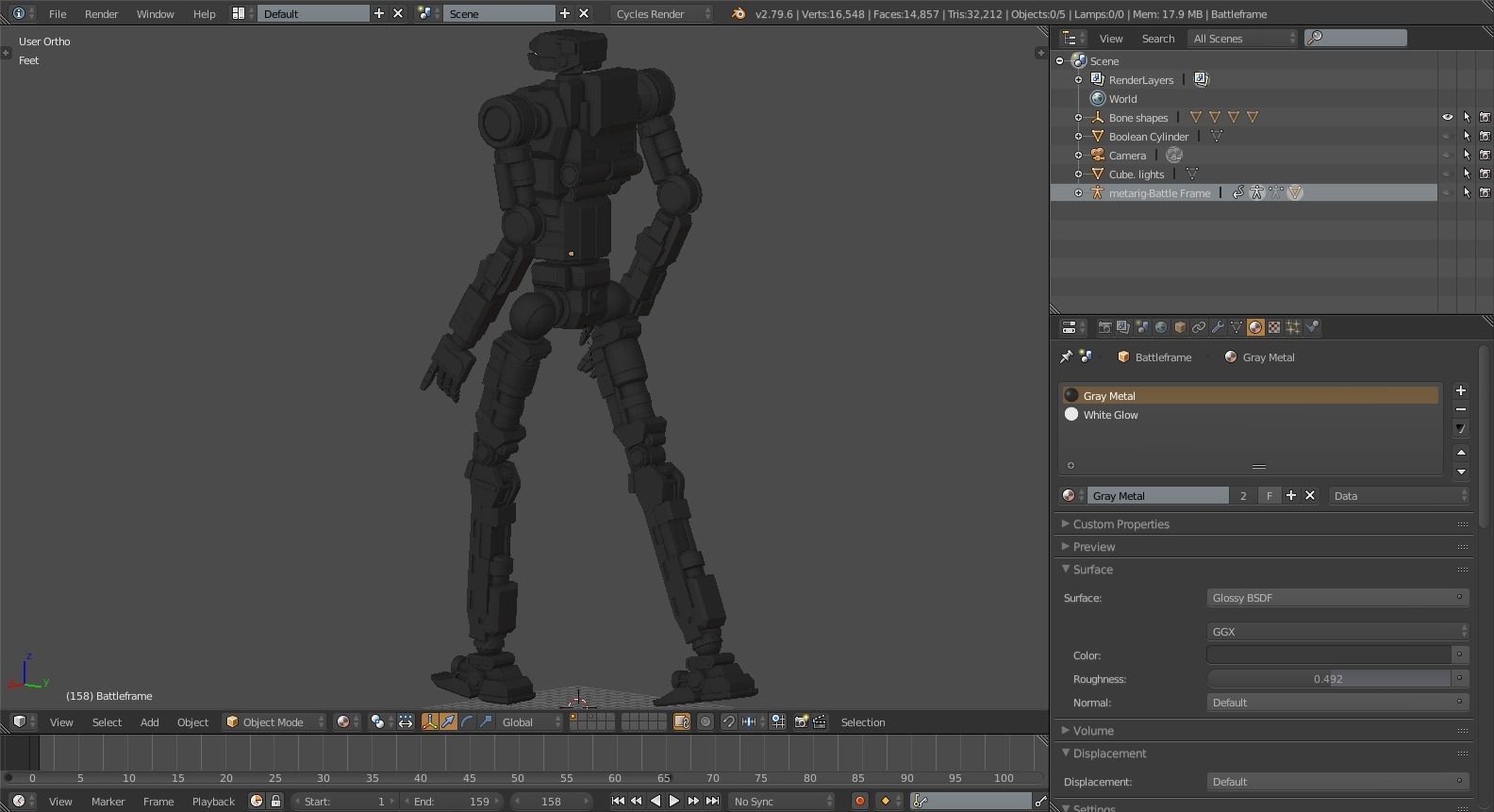This screenshot has width=1494, height=812.
Task: Toggle selectability of Boolean Cylinder
Action: pos(1466,136)
